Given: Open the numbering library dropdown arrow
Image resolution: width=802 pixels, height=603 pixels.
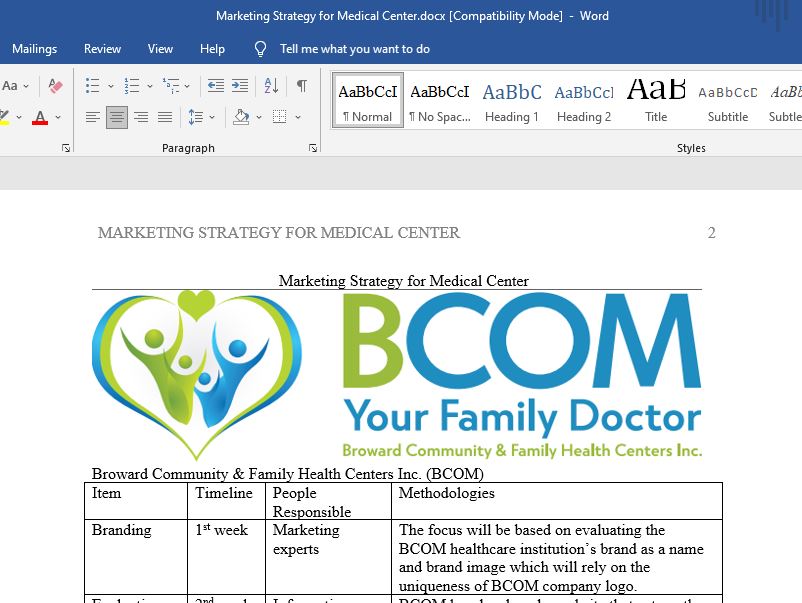Looking at the screenshot, I should coord(149,86).
